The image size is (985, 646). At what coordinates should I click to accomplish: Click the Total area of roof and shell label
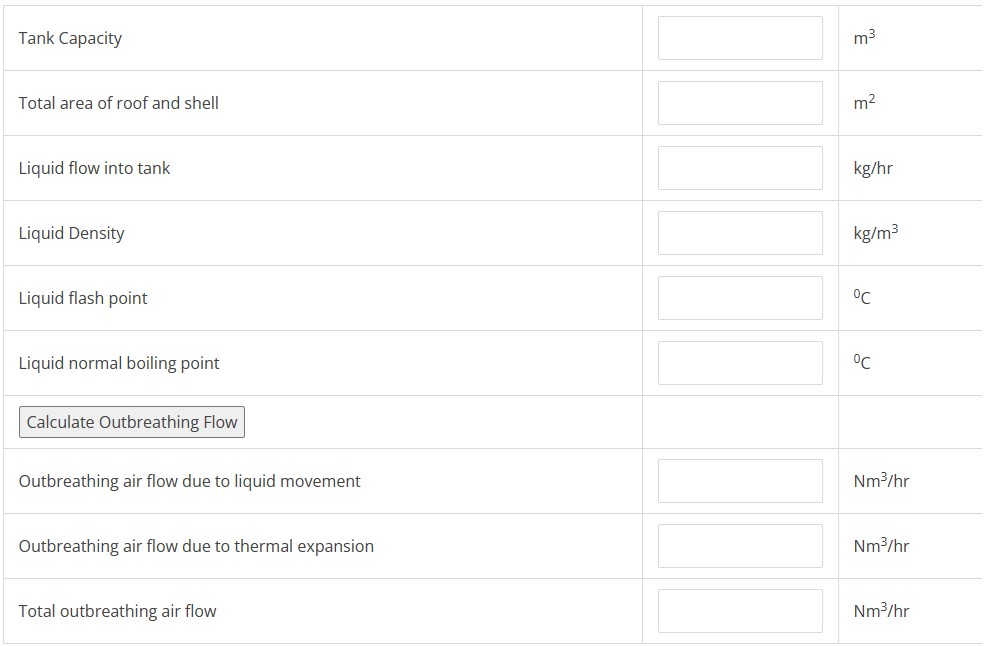(119, 103)
